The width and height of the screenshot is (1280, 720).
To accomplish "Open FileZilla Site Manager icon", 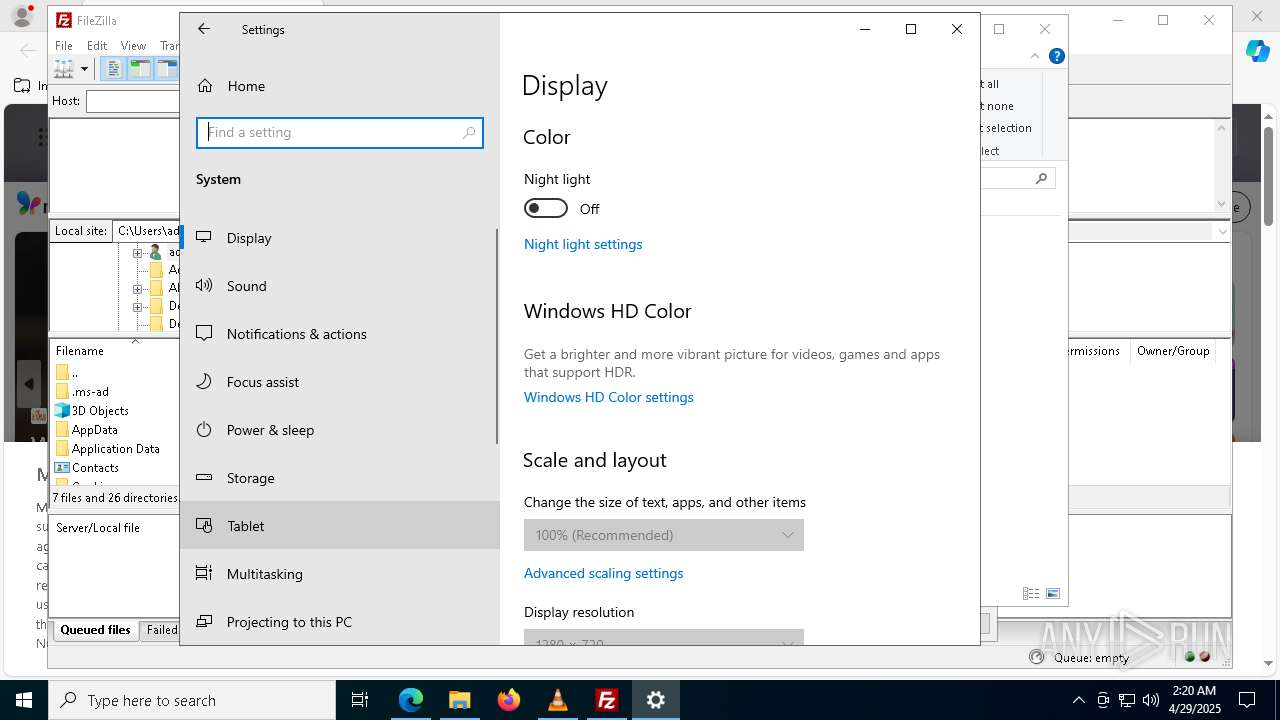I will 64,69.
